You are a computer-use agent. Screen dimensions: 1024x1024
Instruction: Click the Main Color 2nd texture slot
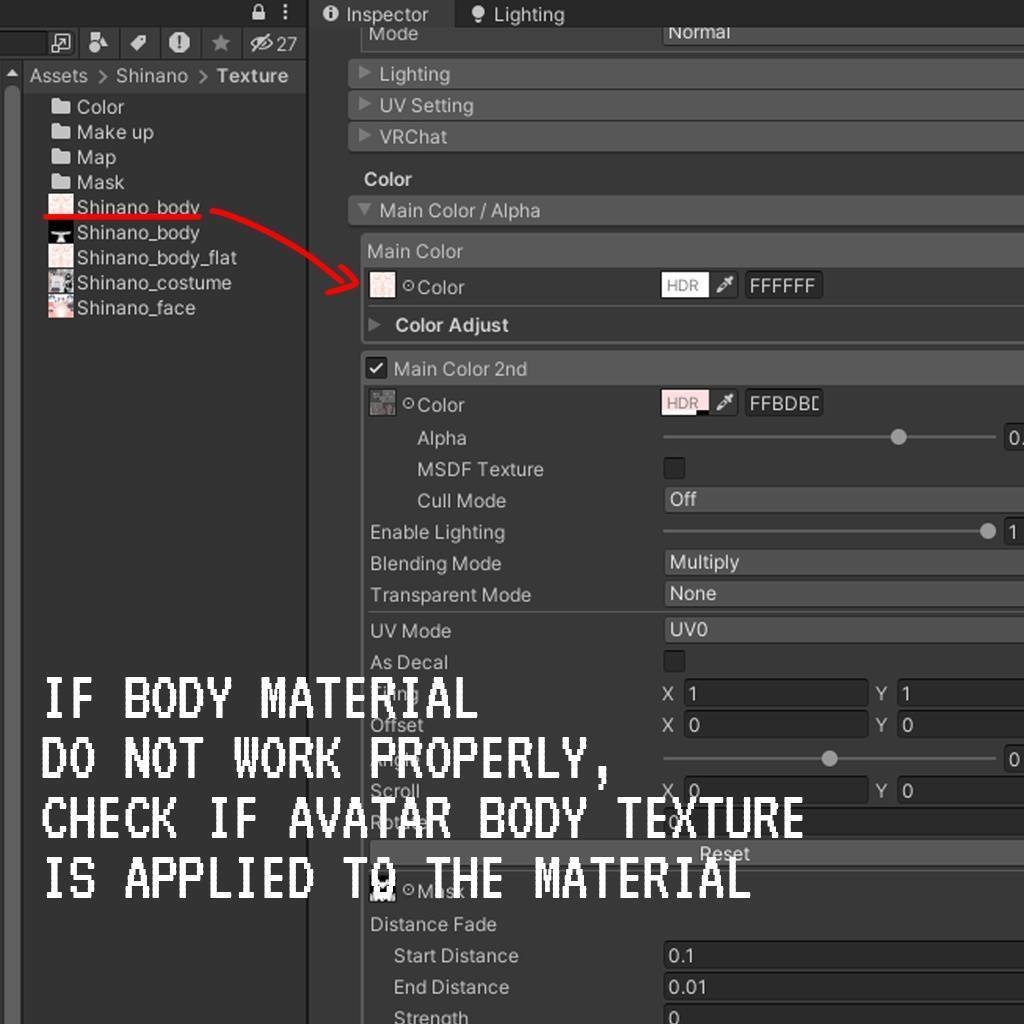pyautogui.click(x=383, y=403)
